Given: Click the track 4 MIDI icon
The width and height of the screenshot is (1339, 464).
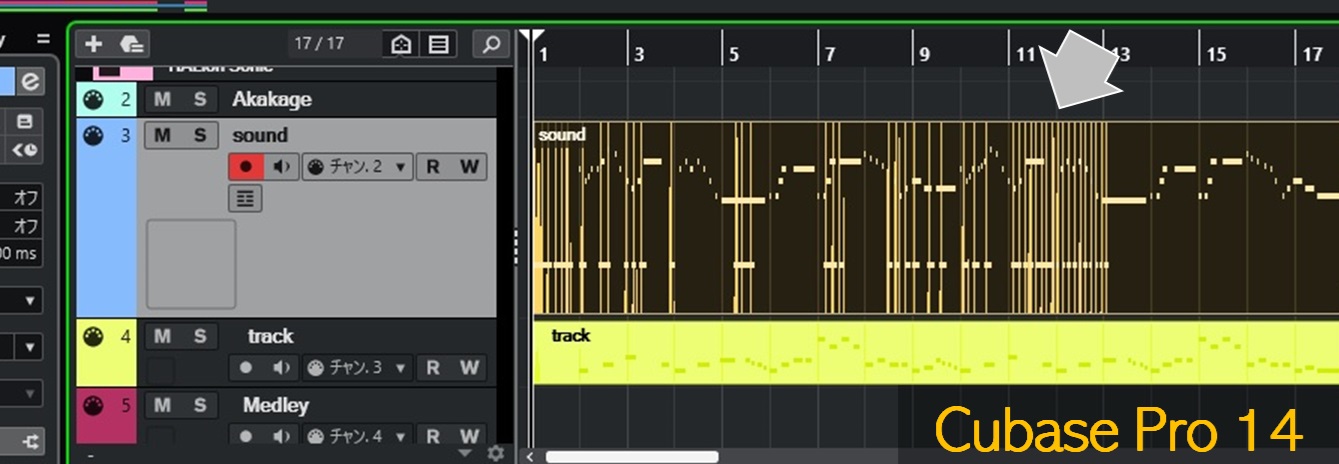Looking at the screenshot, I should coord(93,337).
